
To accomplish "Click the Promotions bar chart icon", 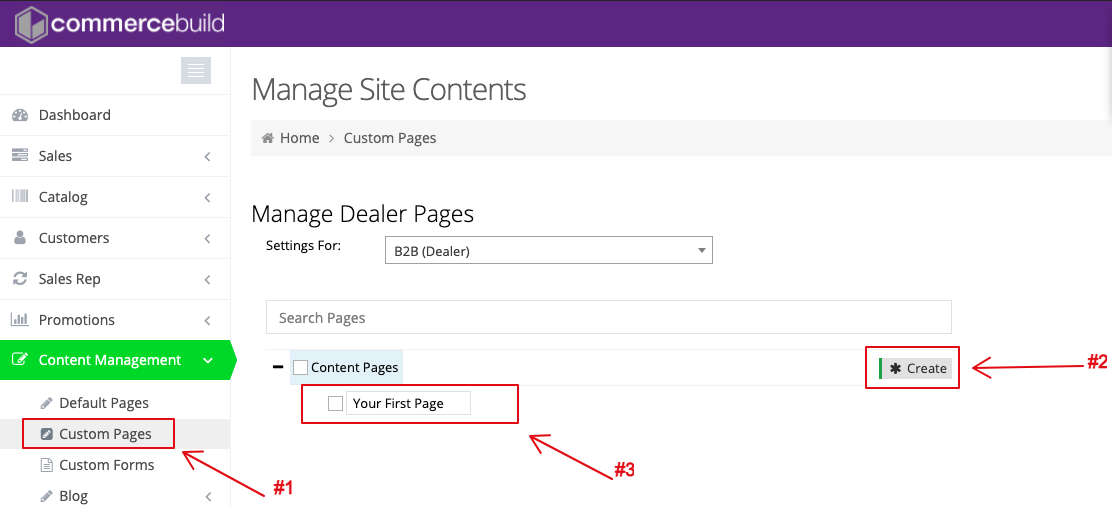I will coord(20,320).
